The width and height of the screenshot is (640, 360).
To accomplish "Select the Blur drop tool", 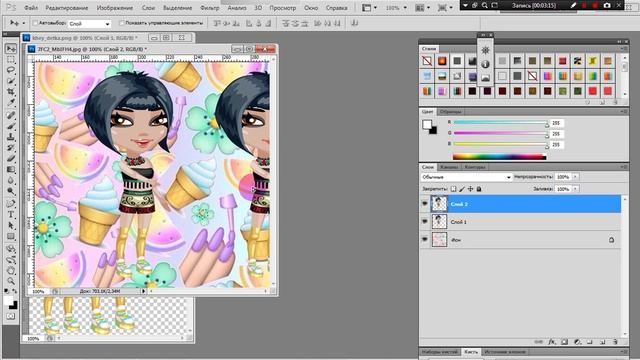I will click(11, 180).
